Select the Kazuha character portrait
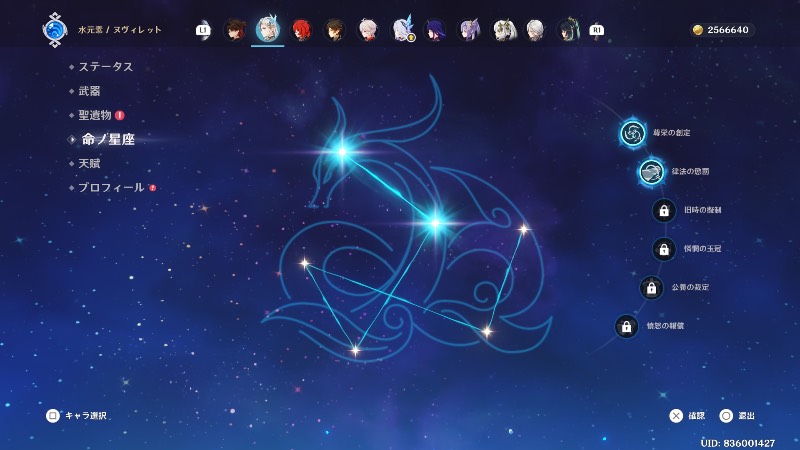The image size is (800, 450). tap(368, 30)
